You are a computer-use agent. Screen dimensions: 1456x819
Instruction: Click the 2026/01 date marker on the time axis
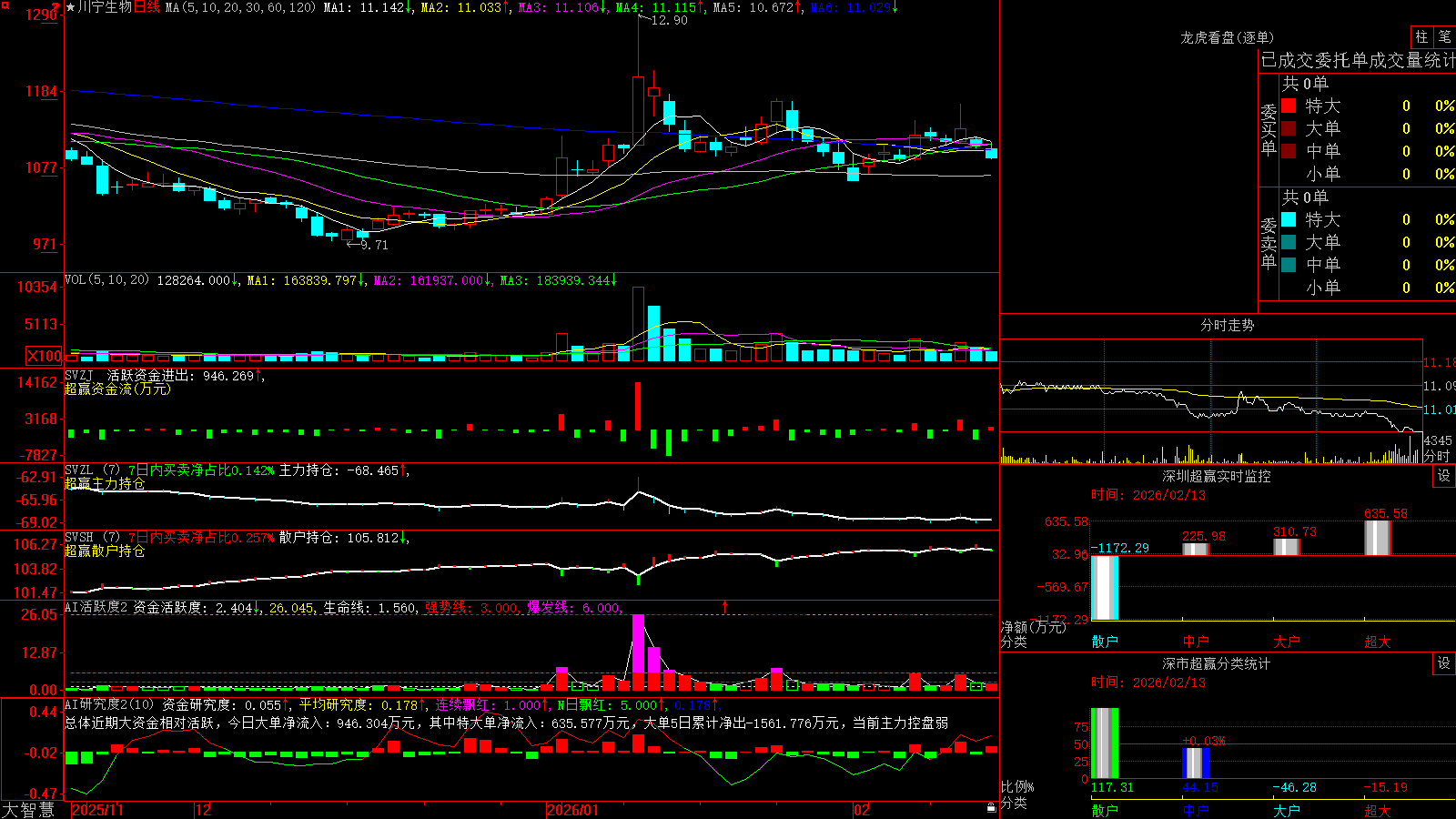click(573, 810)
